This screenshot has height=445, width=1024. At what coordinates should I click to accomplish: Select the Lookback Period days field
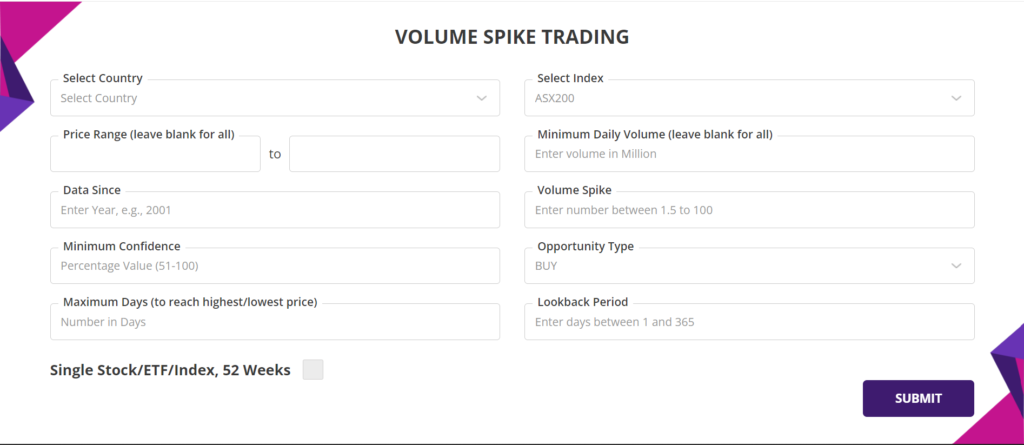point(749,322)
